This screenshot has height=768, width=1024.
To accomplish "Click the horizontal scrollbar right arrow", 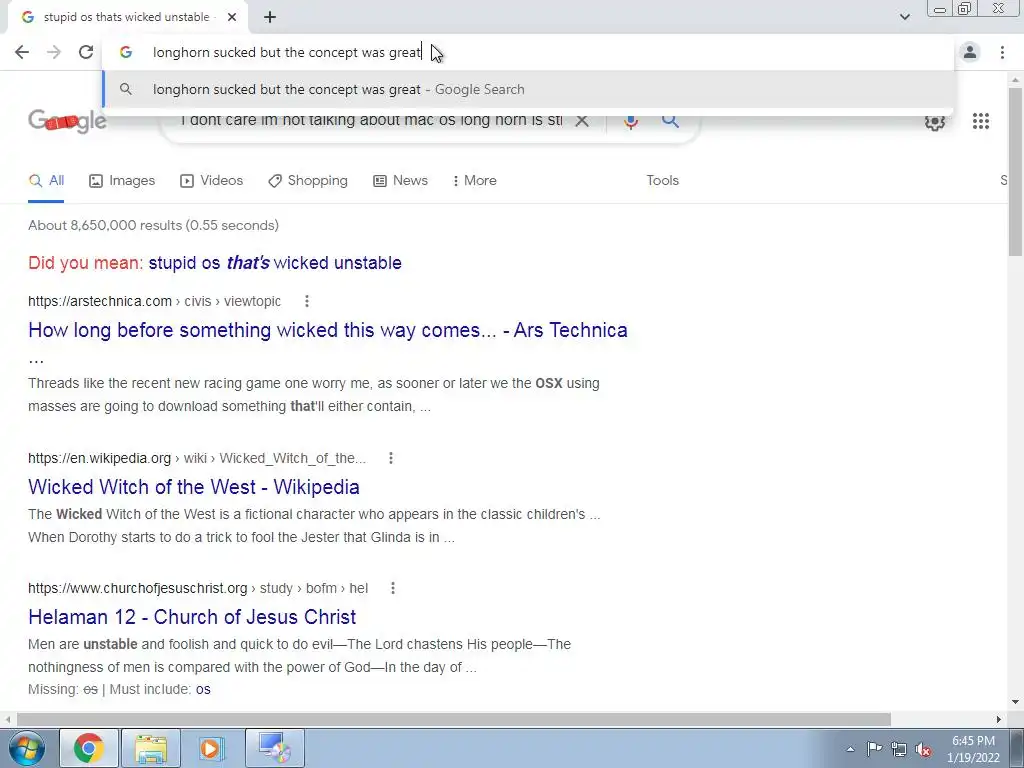I will 999,719.
